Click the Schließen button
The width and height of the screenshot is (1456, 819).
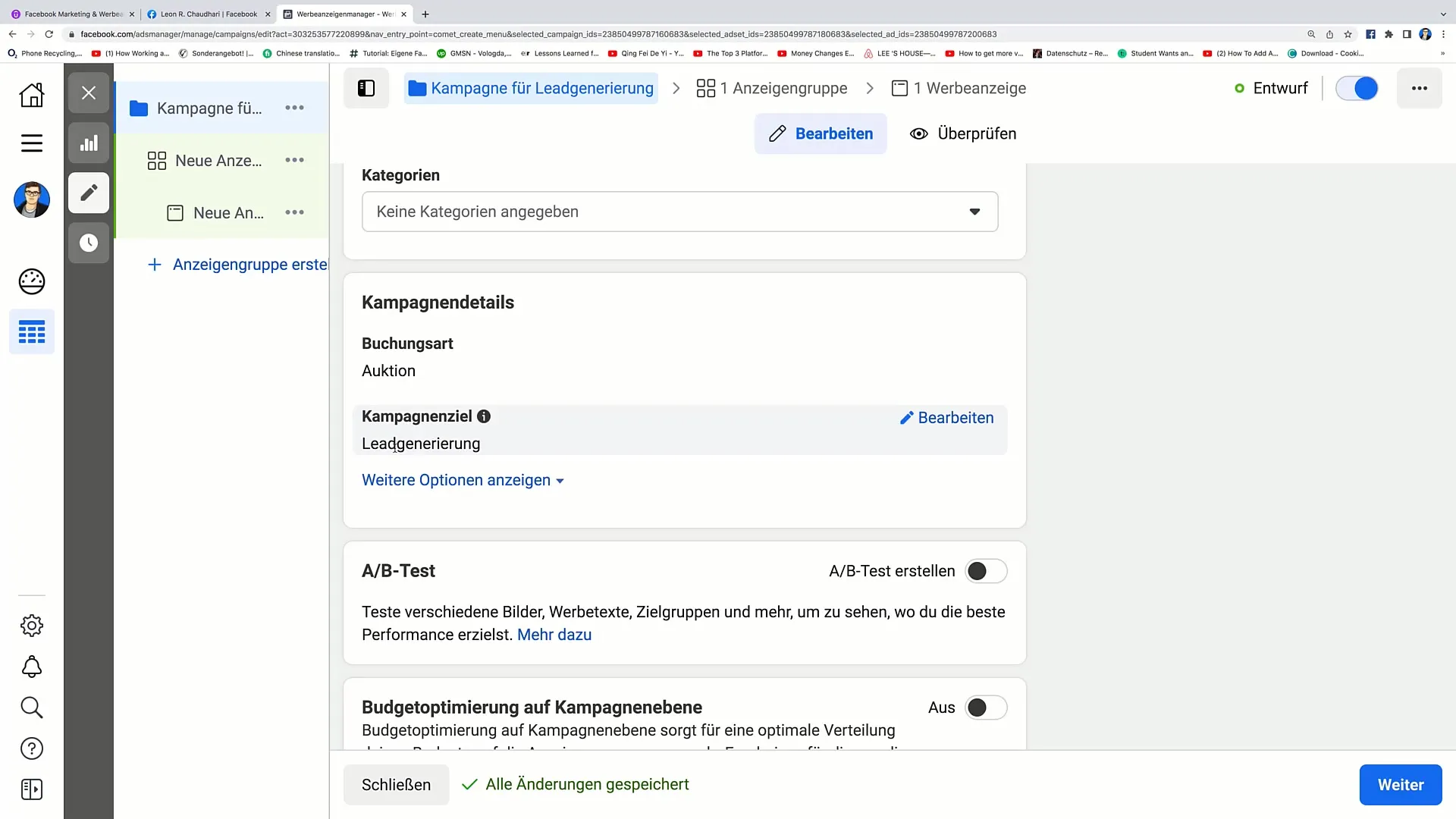[x=396, y=785]
